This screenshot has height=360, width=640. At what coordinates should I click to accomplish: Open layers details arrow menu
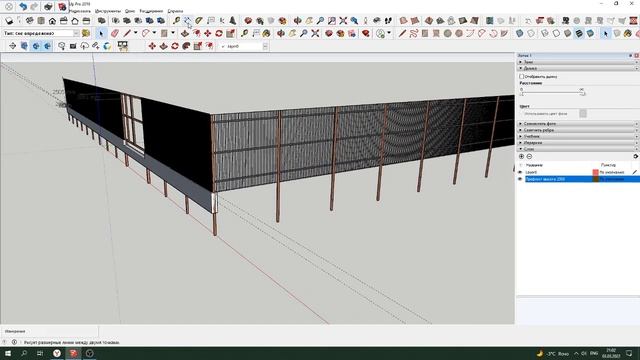click(x=636, y=156)
